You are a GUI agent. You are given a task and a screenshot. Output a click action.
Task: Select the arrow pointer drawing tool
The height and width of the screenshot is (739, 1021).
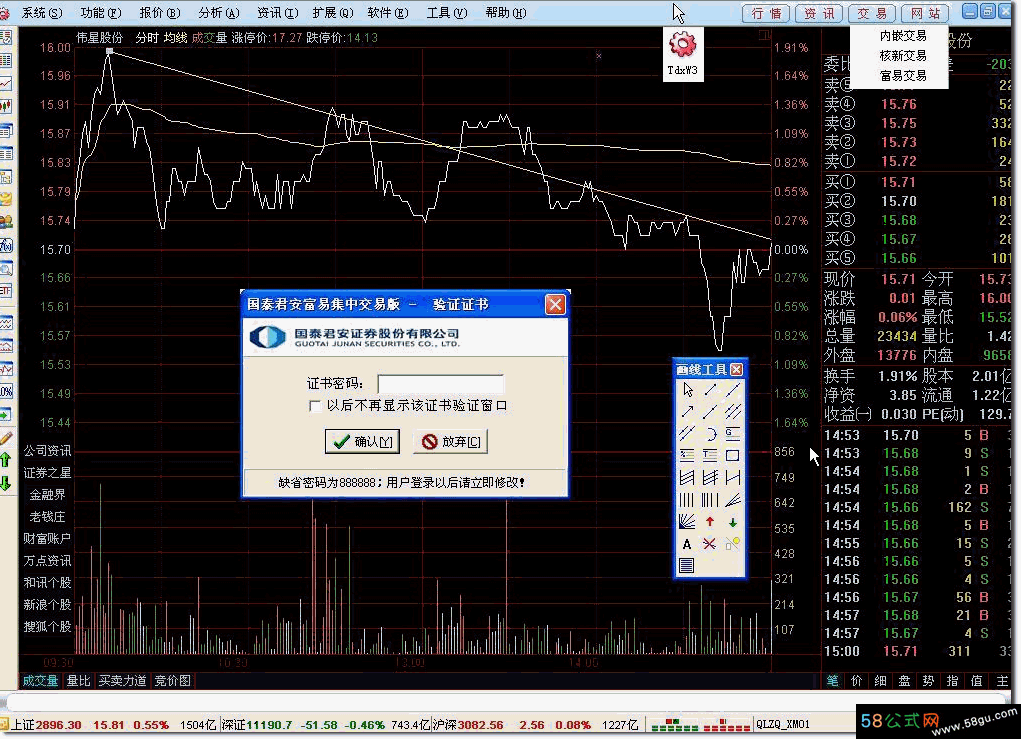coord(688,389)
